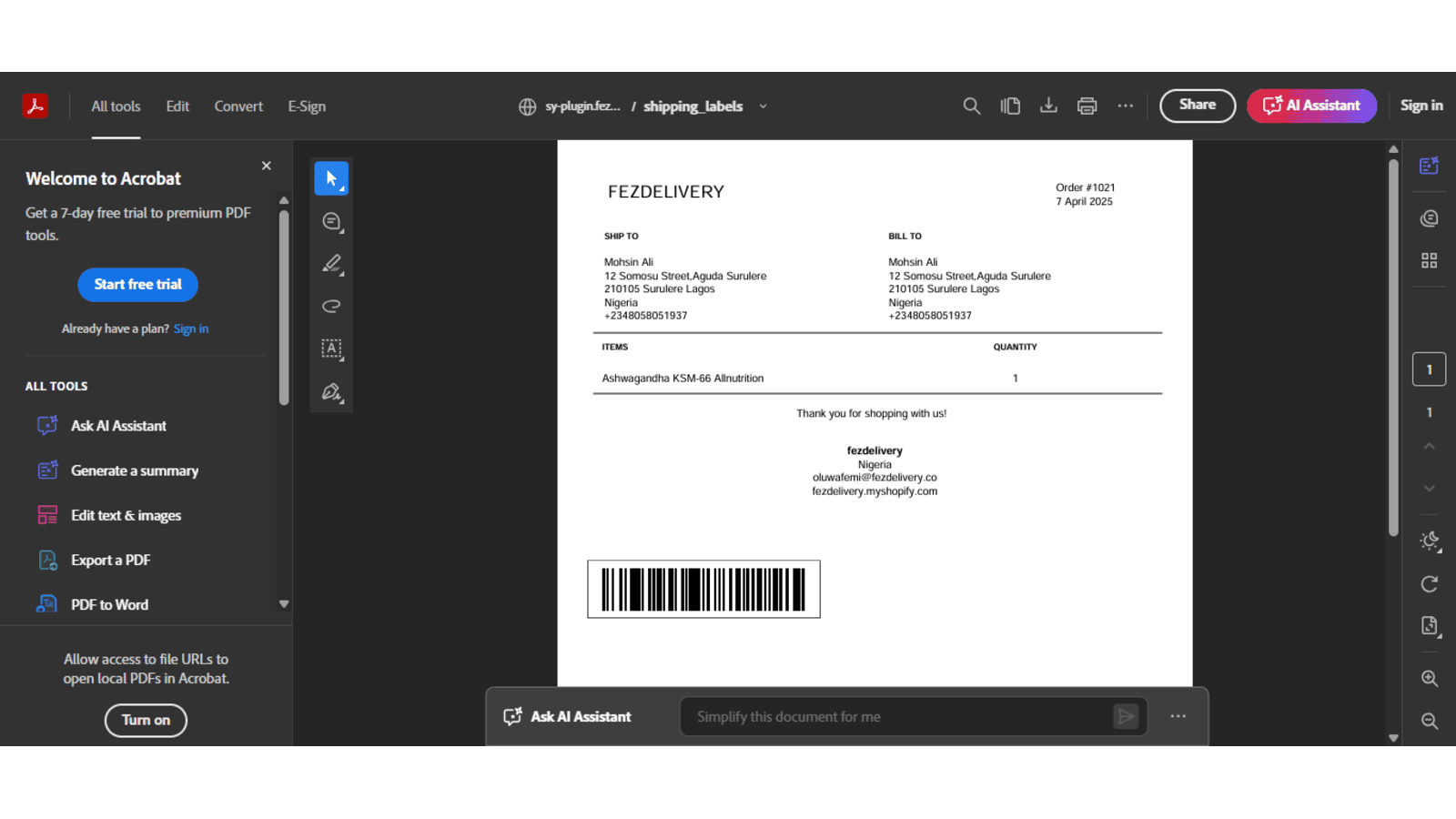Click the fezdelivery.myshopify.com text

pos(875,491)
